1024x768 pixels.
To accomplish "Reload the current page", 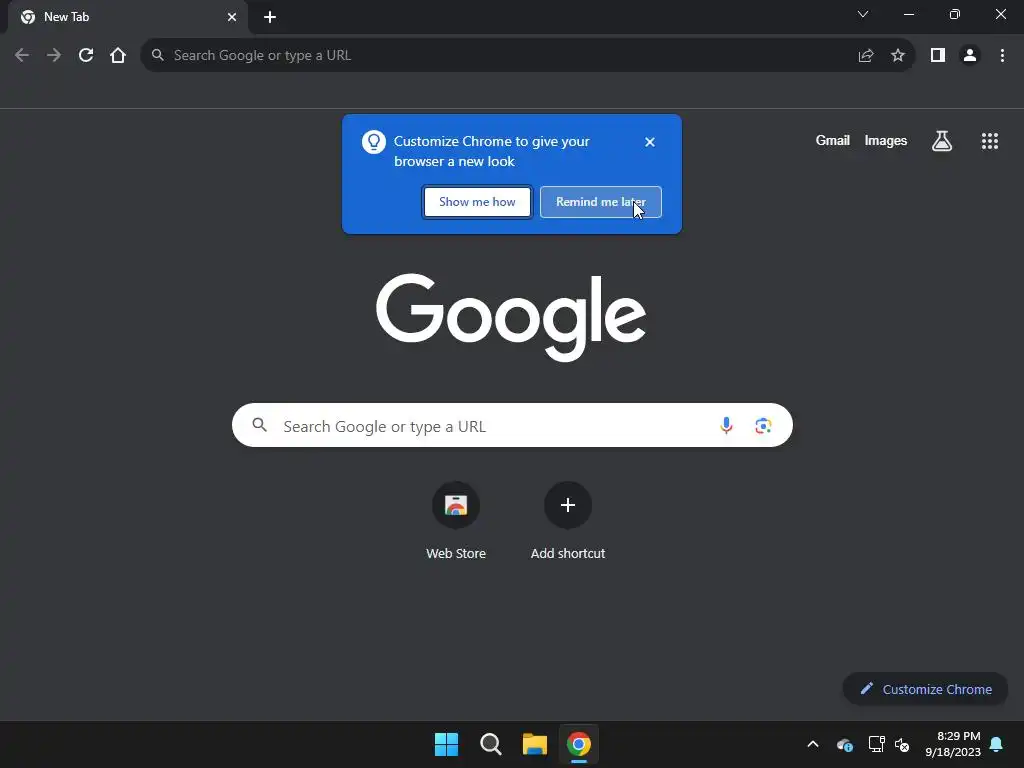I will (86, 56).
